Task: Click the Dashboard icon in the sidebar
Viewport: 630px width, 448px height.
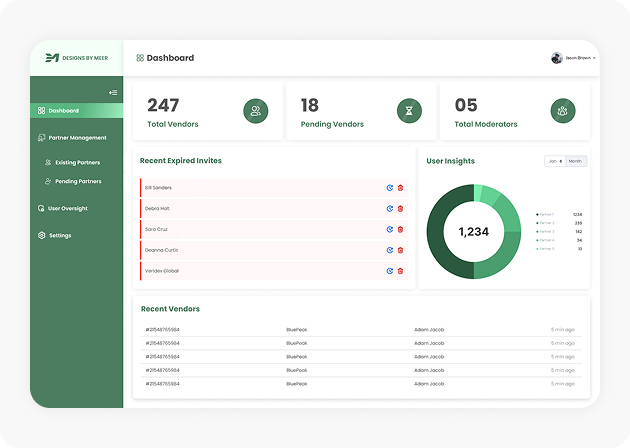Action: tap(41, 110)
